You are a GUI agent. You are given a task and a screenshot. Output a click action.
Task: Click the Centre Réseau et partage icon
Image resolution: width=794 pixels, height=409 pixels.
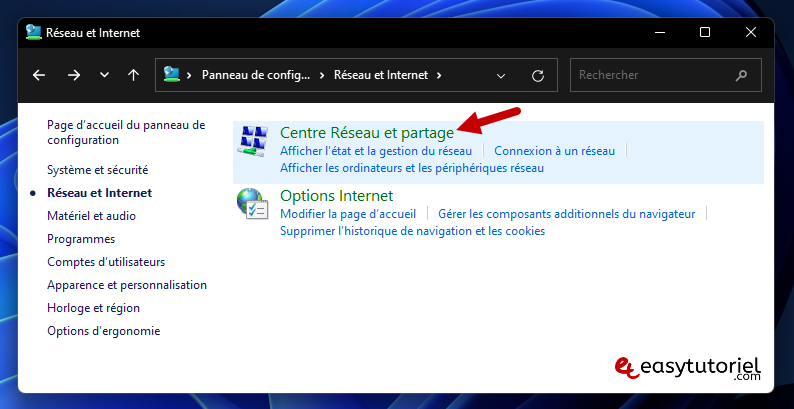pos(253,141)
